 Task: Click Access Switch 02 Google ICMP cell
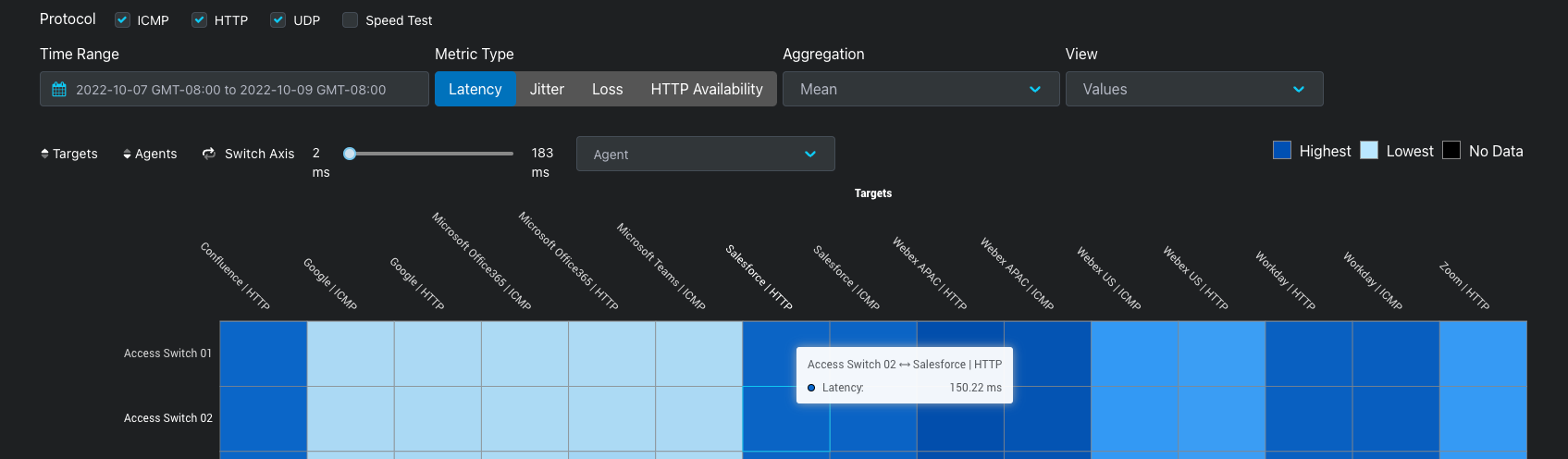[x=351, y=418]
